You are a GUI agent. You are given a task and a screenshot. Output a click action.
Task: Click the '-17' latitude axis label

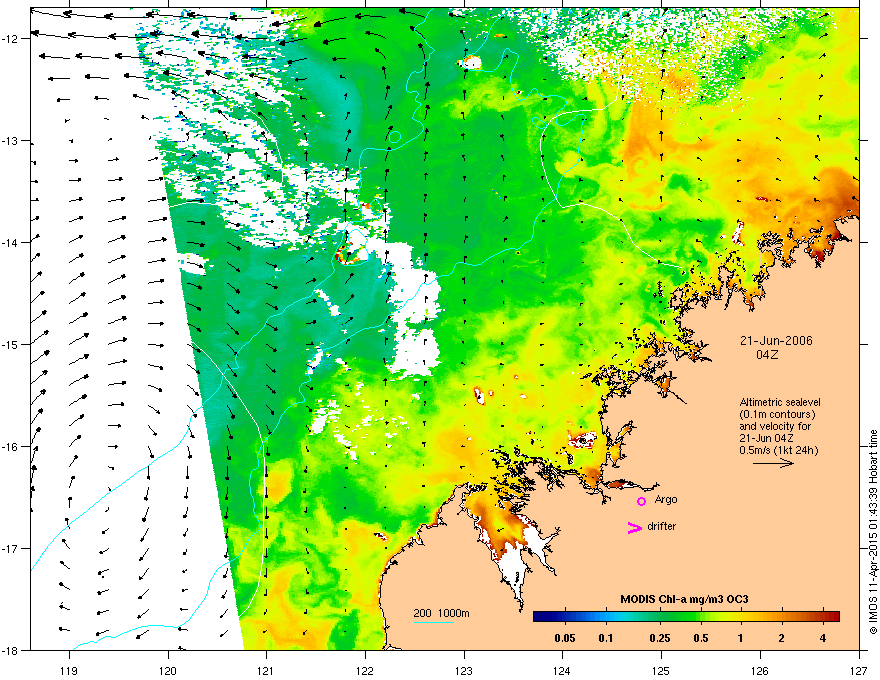tap(11, 548)
